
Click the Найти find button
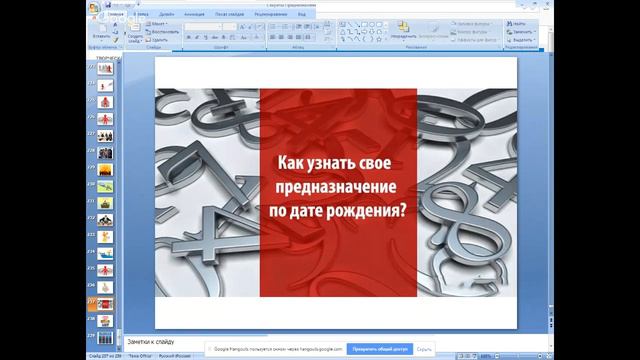517,24
